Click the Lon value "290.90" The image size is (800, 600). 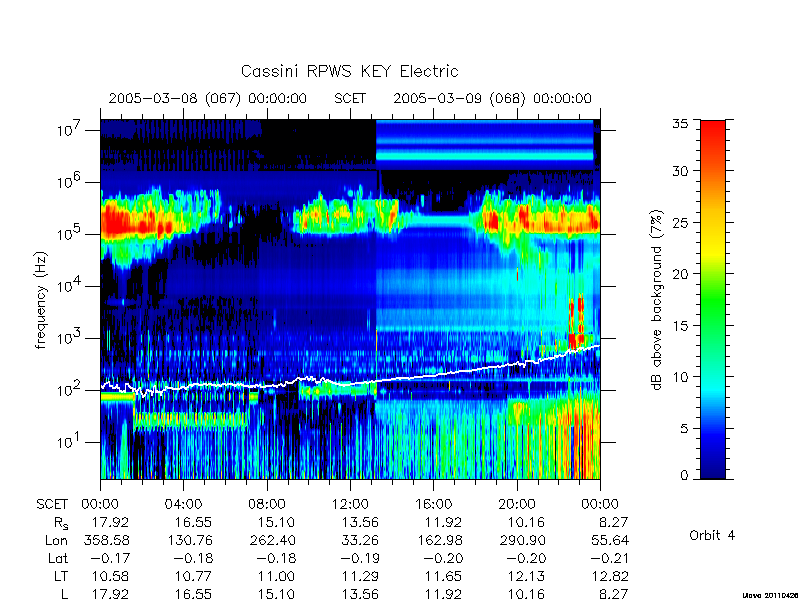[x=524, y=540]
